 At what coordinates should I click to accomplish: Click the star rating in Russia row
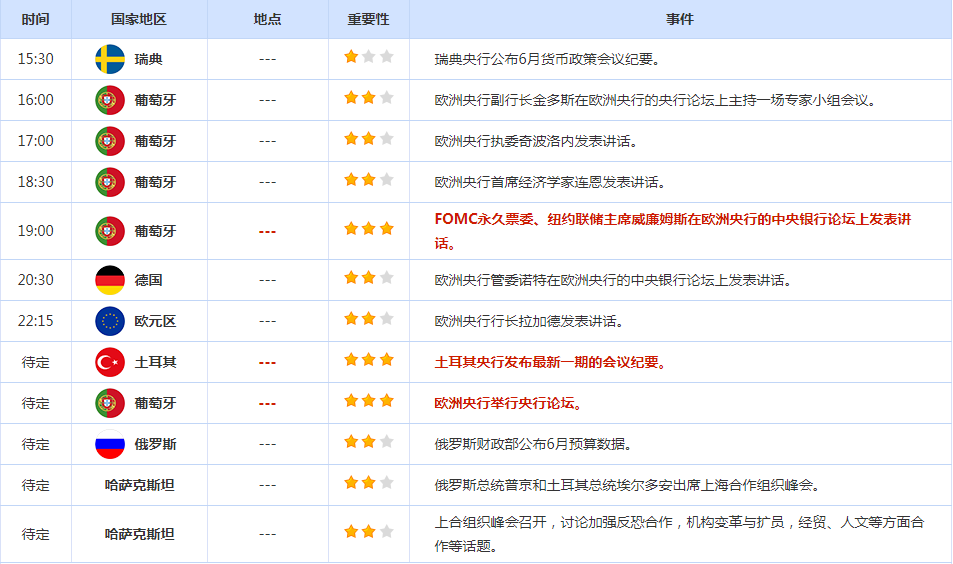point(368,443)
